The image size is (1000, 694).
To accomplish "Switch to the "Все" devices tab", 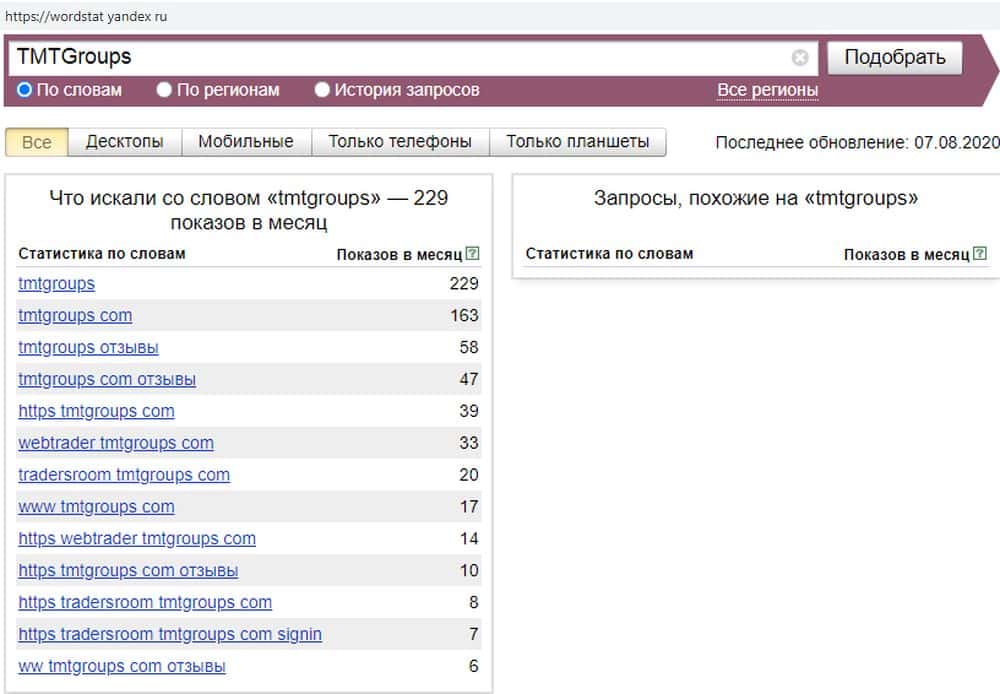I will pyautogui.click(x=36, y=142).
